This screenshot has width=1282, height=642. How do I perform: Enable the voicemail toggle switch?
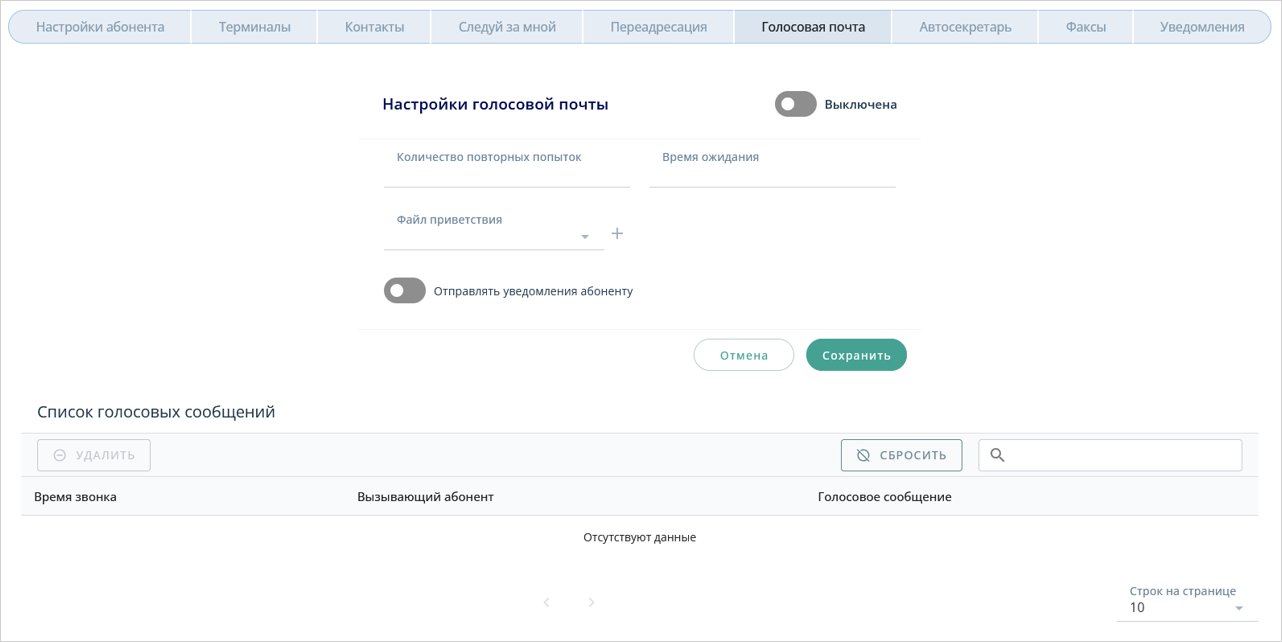click(796, 104)
